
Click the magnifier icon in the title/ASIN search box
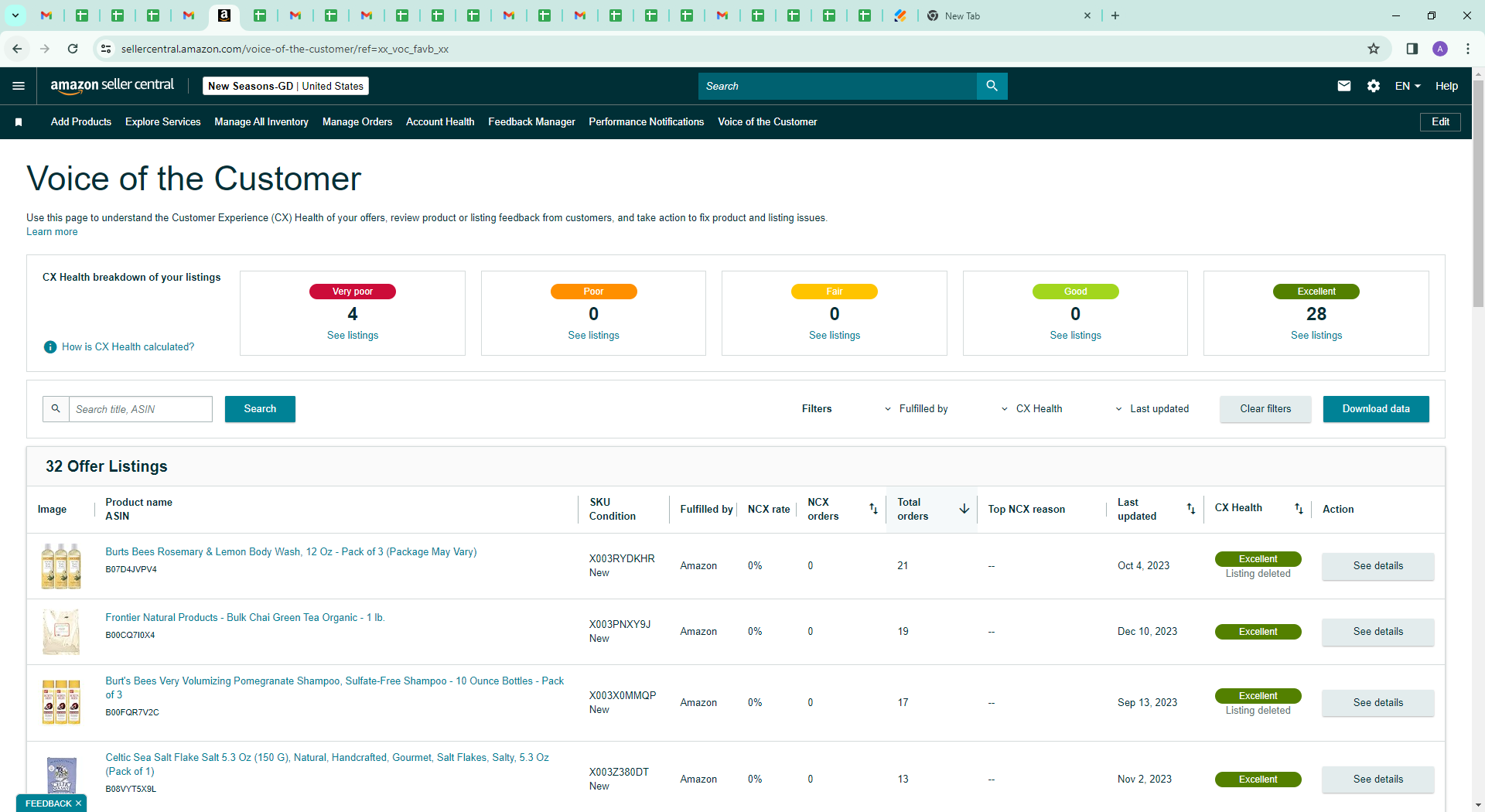56,409
